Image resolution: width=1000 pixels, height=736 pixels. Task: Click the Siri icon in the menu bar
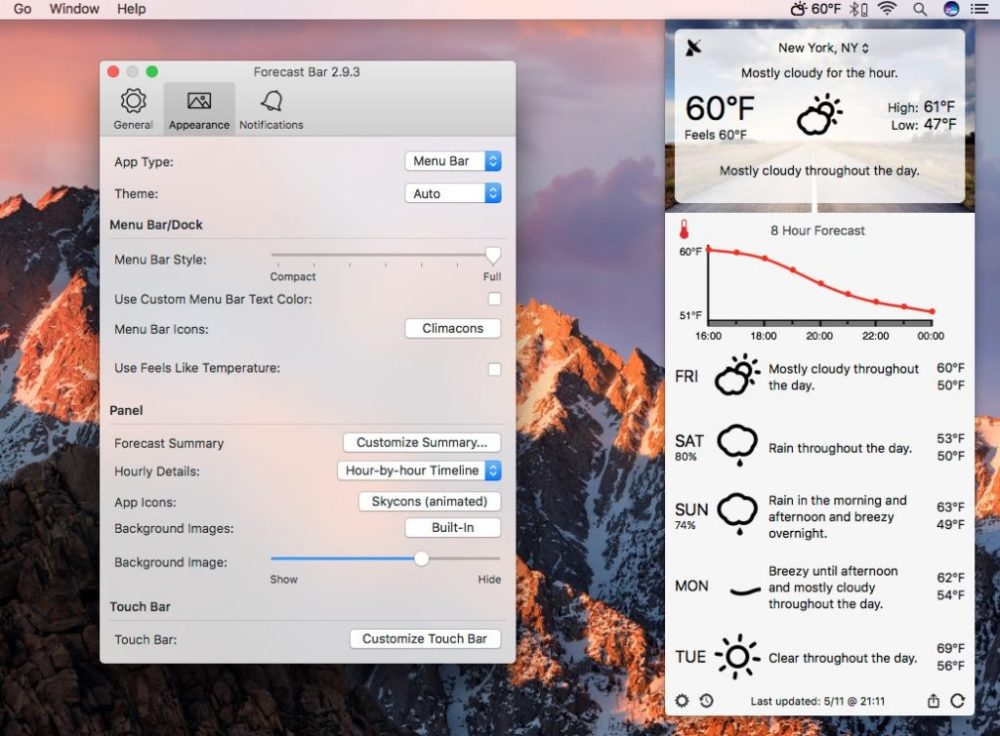(x=951, y=9)
